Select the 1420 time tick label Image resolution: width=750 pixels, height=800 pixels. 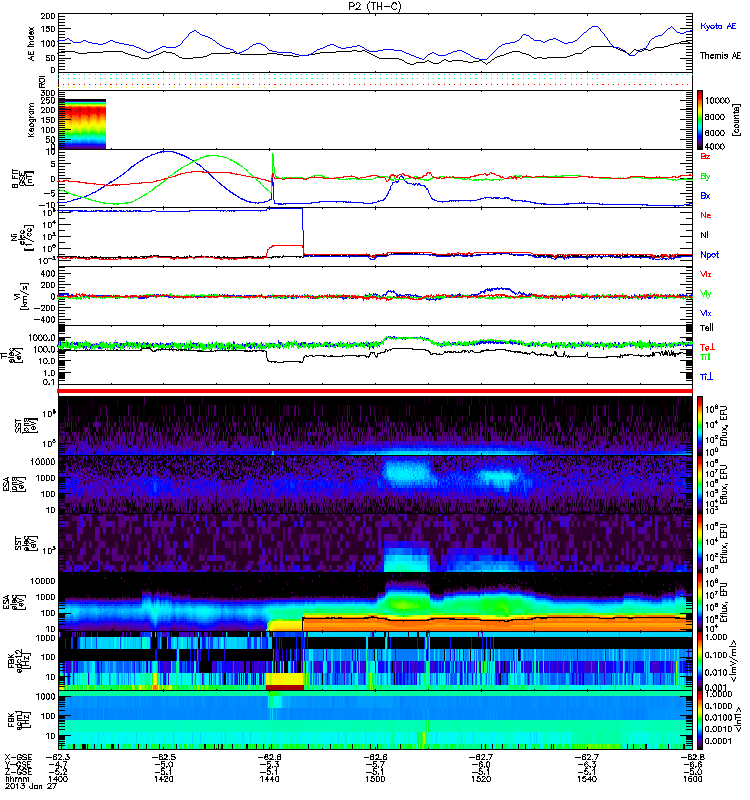tap(163, 779)
